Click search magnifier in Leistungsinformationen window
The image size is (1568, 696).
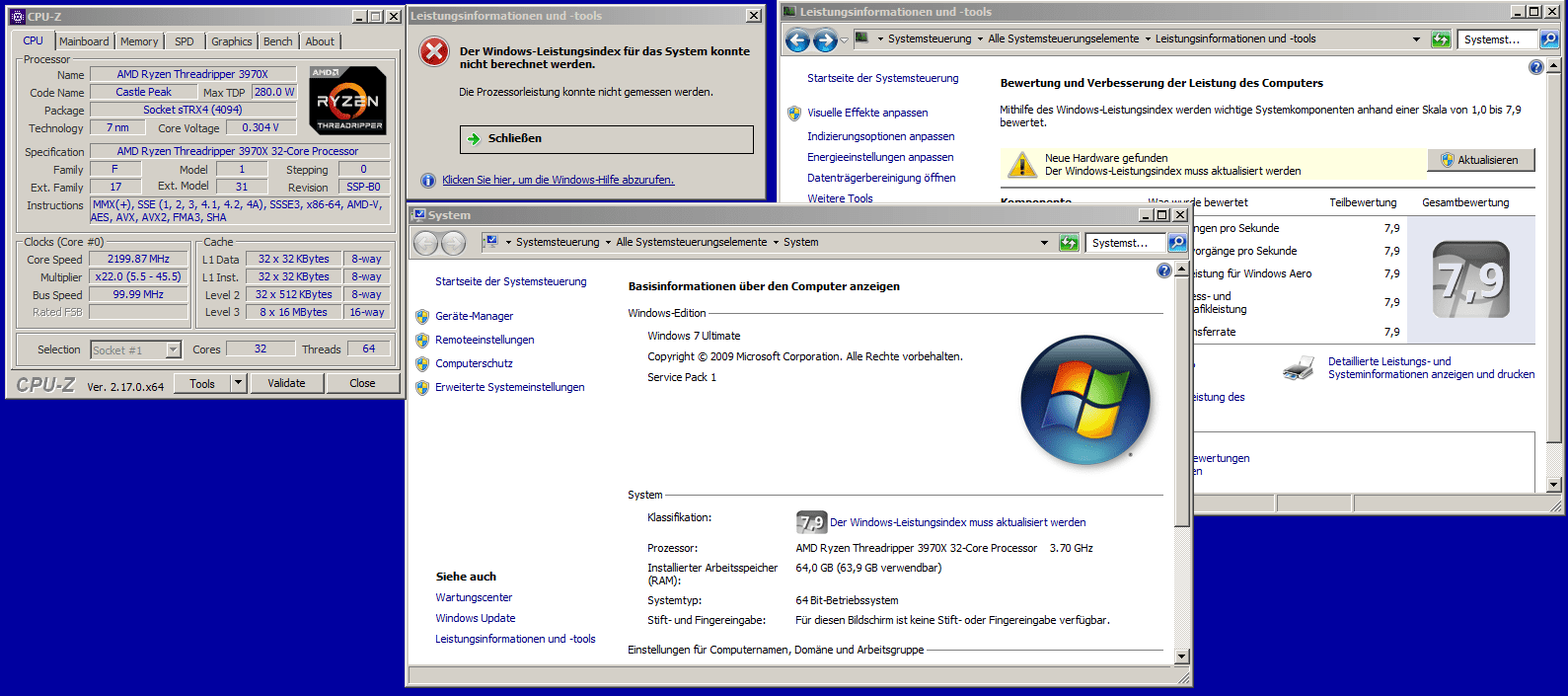click(x=1549, y=39)
